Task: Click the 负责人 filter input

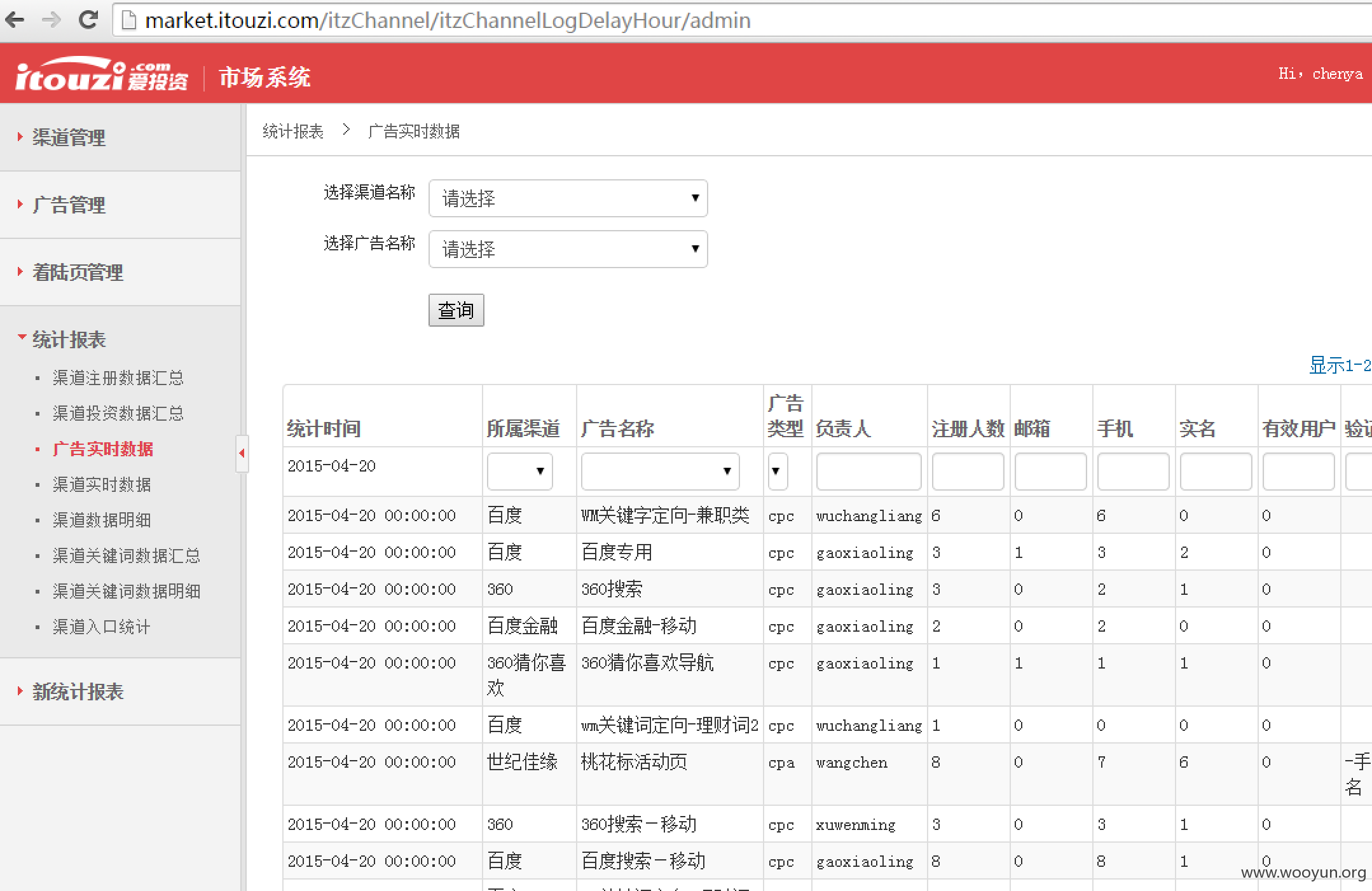Action: [x=868, y=471]
